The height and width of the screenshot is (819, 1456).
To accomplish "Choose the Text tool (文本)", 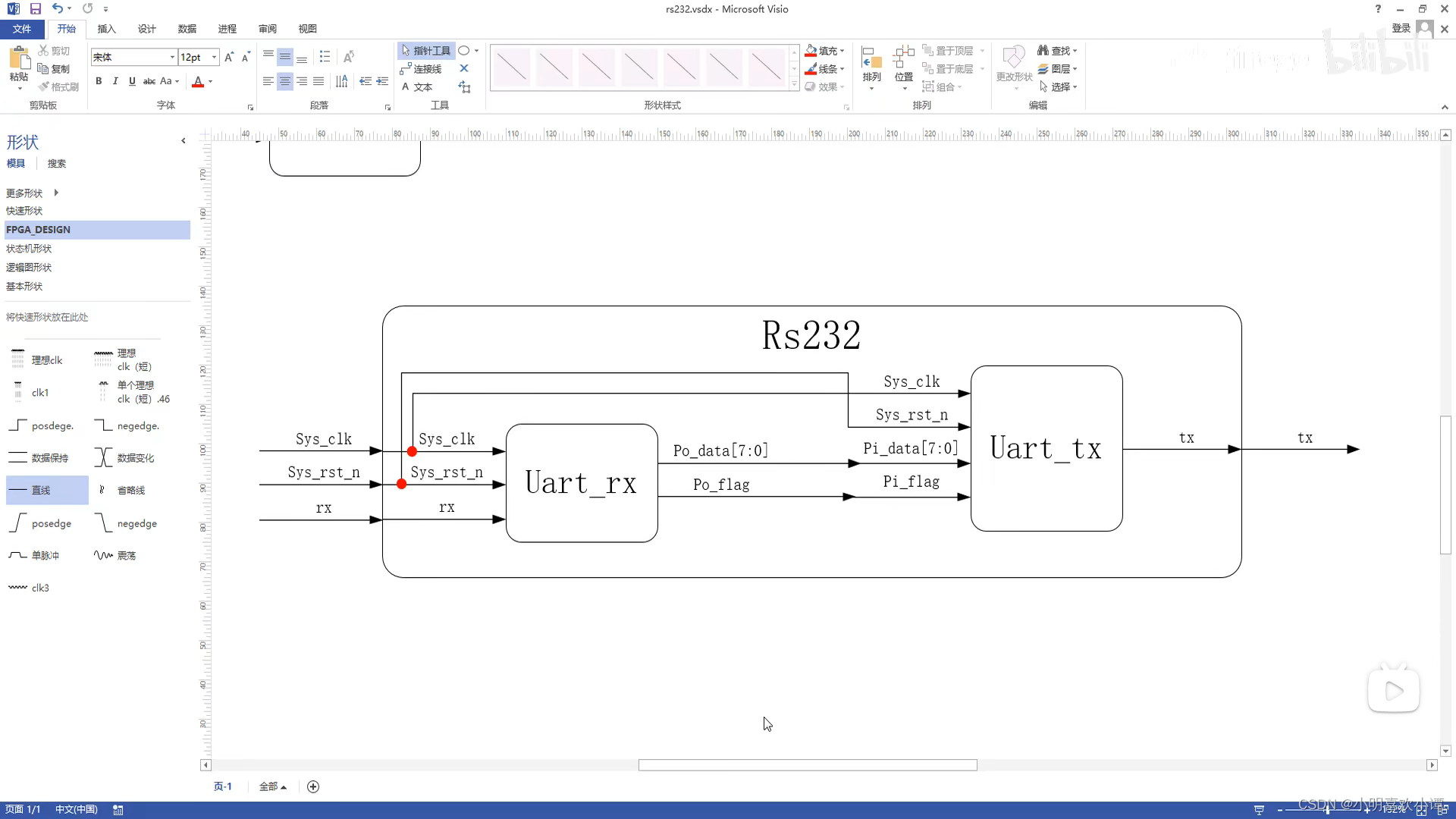I will [x=417, y=87].
